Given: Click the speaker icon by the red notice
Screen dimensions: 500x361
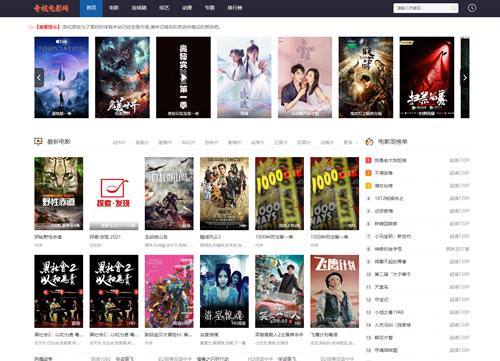Looking at the screenshot, I should pyautogui.click(x=30, y=27).
